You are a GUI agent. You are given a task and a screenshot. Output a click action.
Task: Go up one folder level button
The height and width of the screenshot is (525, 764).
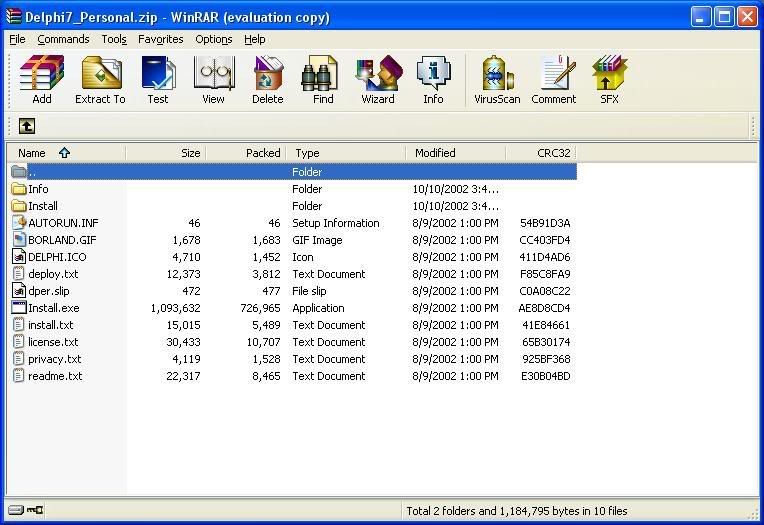click(x=27, y=126)
